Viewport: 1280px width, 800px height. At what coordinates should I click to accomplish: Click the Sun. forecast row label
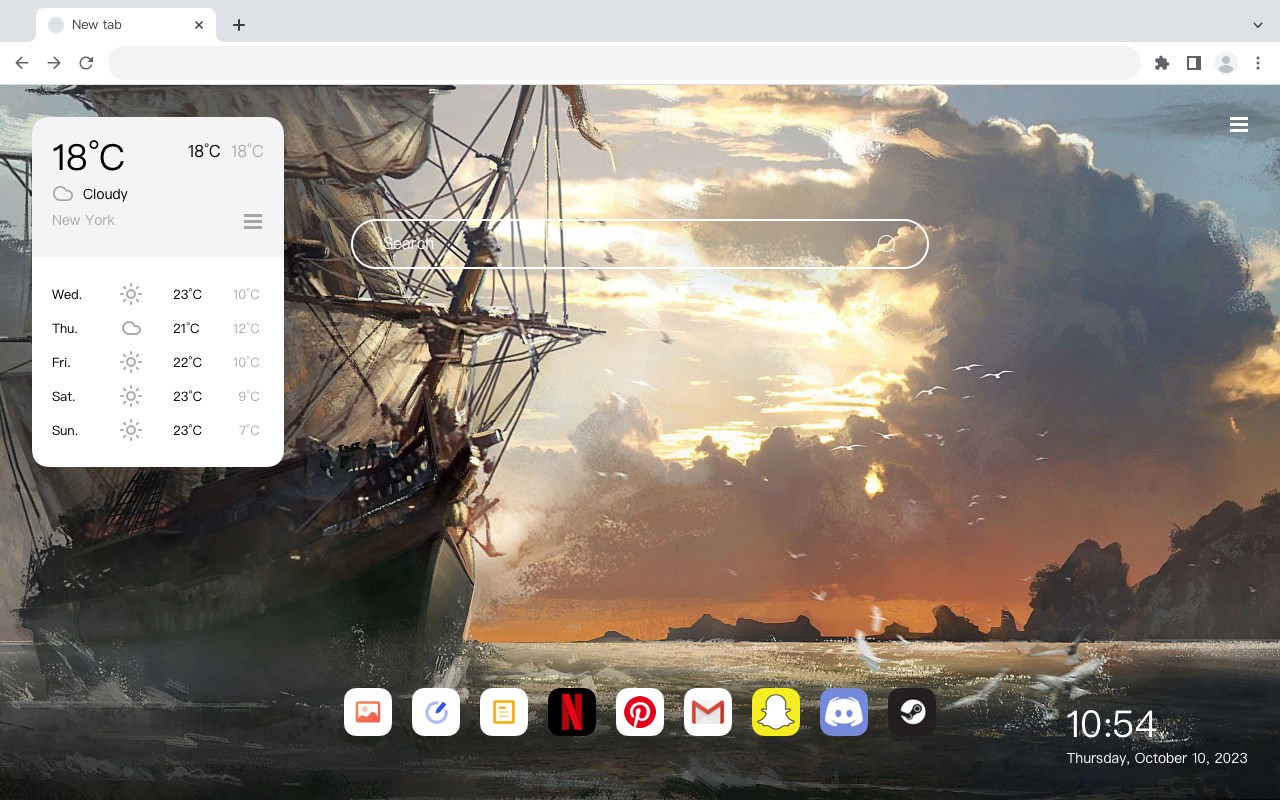(x=65, y=430)
